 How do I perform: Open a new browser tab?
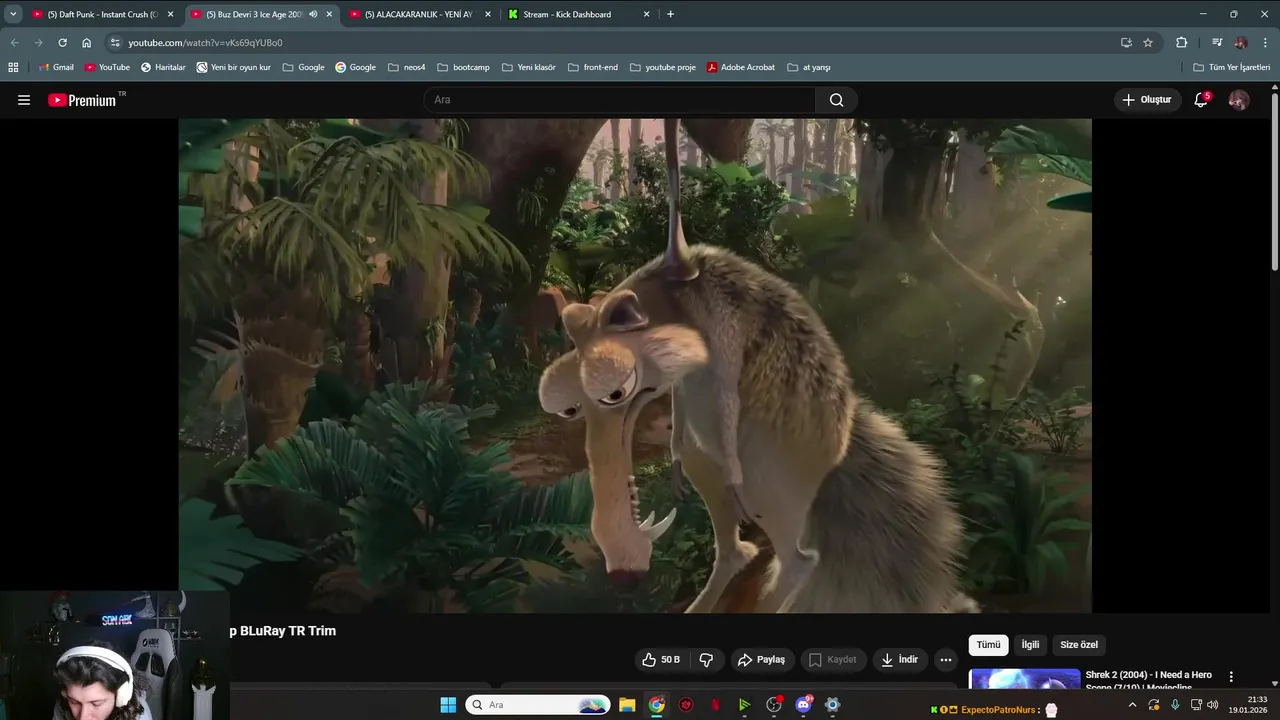670,14
